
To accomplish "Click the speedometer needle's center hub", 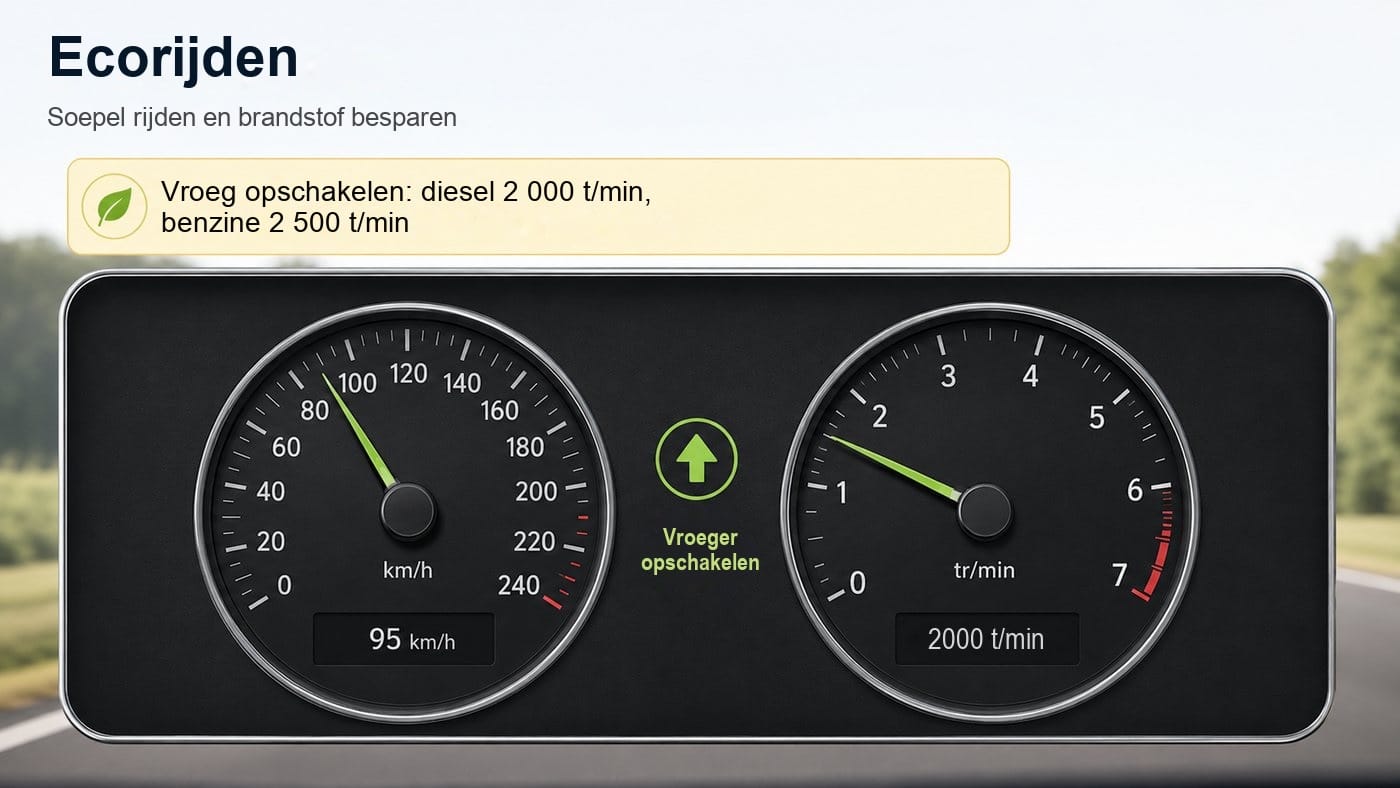I will pos(408,511).
